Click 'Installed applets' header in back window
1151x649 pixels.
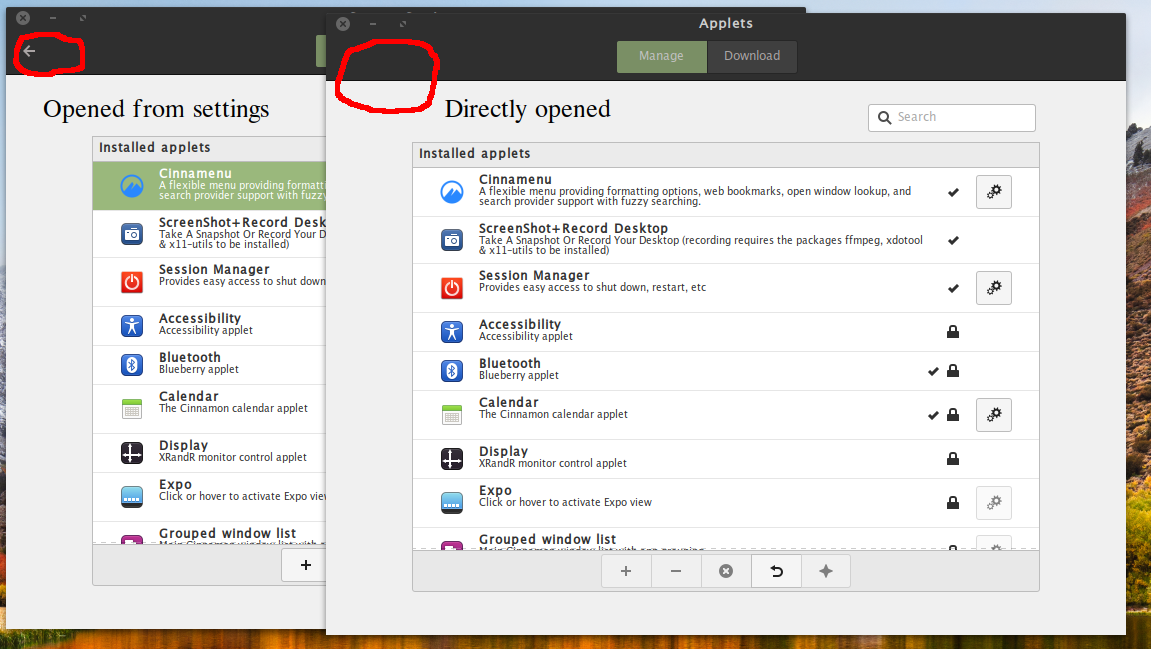155,148
